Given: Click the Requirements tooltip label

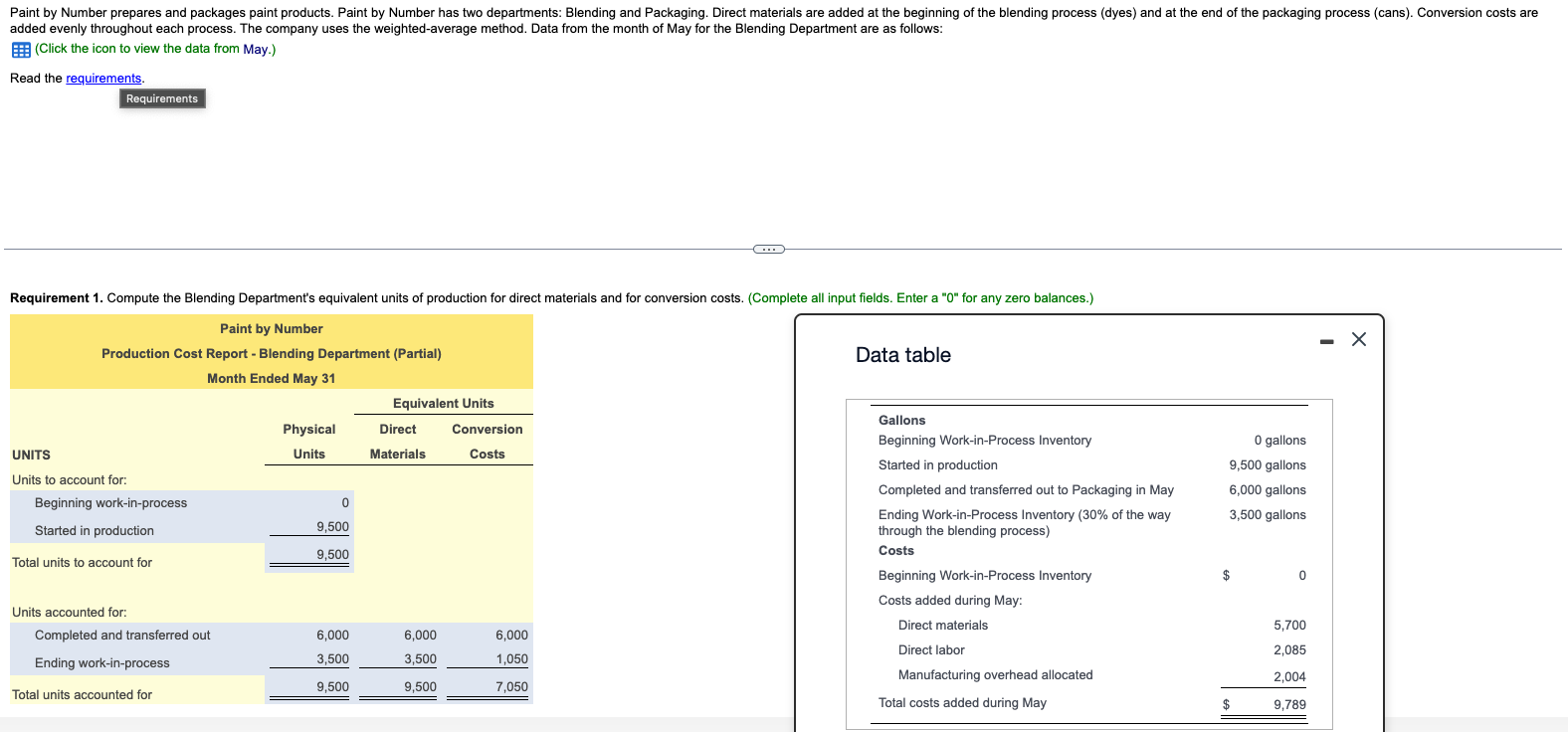Looking at the screenshot, I should tap(162, 98).
